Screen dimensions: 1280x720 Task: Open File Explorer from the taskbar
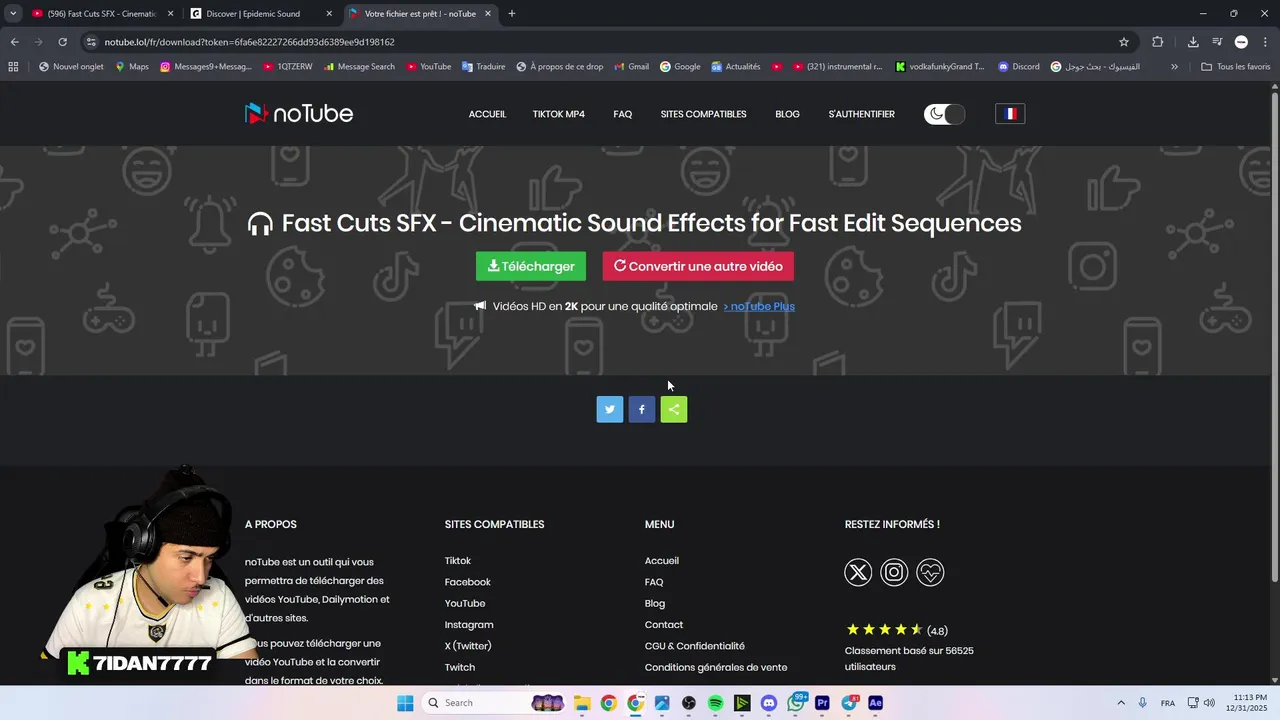pos(581,703)
